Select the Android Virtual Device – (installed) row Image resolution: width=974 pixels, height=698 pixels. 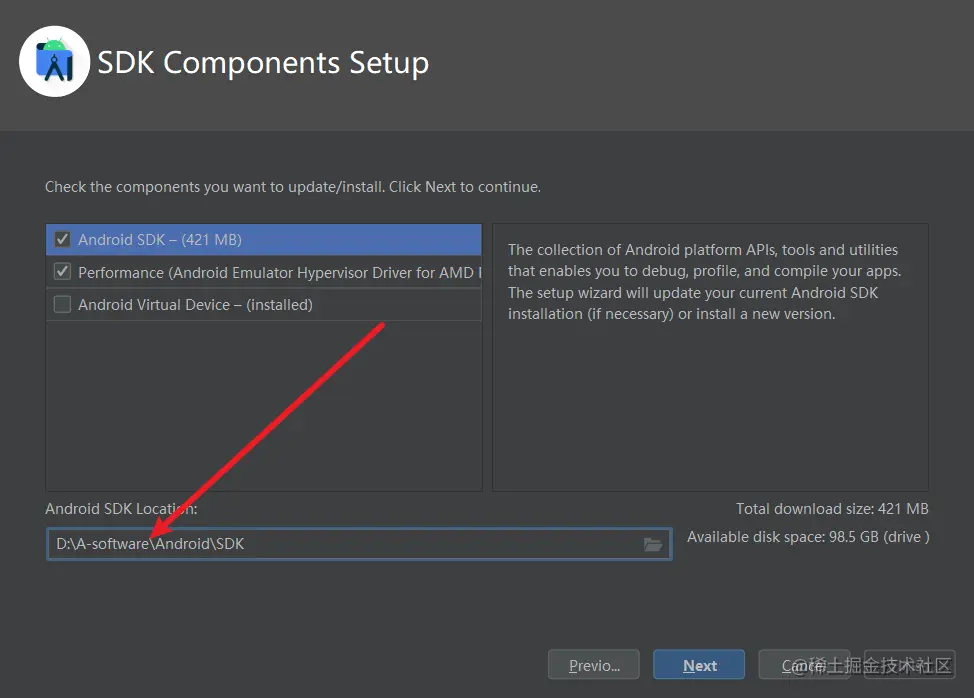point(264,304)
